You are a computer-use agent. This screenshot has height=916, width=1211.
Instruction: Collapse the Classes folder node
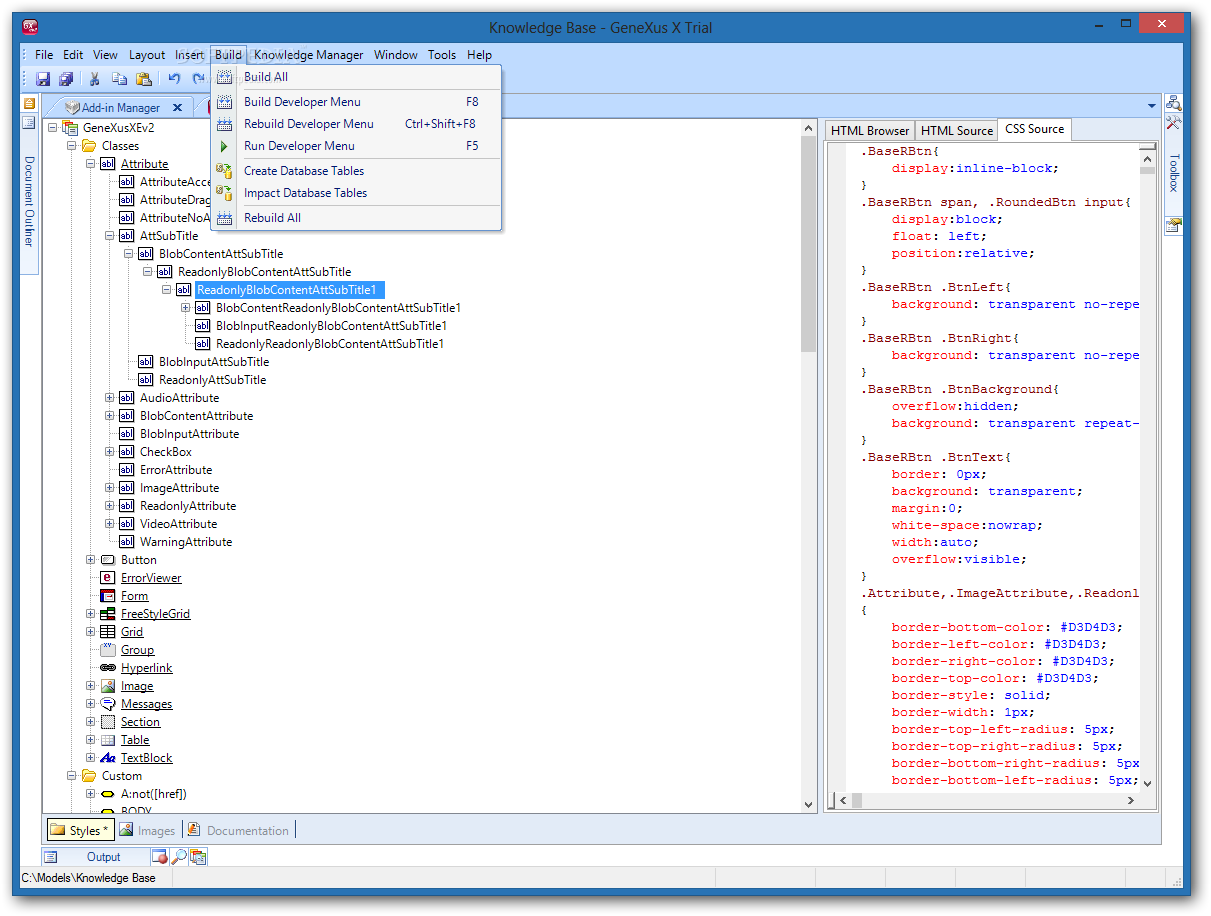[72, 146]
